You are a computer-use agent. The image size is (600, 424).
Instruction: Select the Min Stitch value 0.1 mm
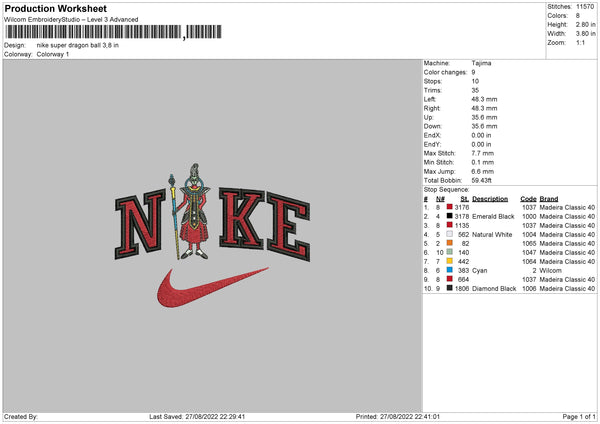[483, 162]
